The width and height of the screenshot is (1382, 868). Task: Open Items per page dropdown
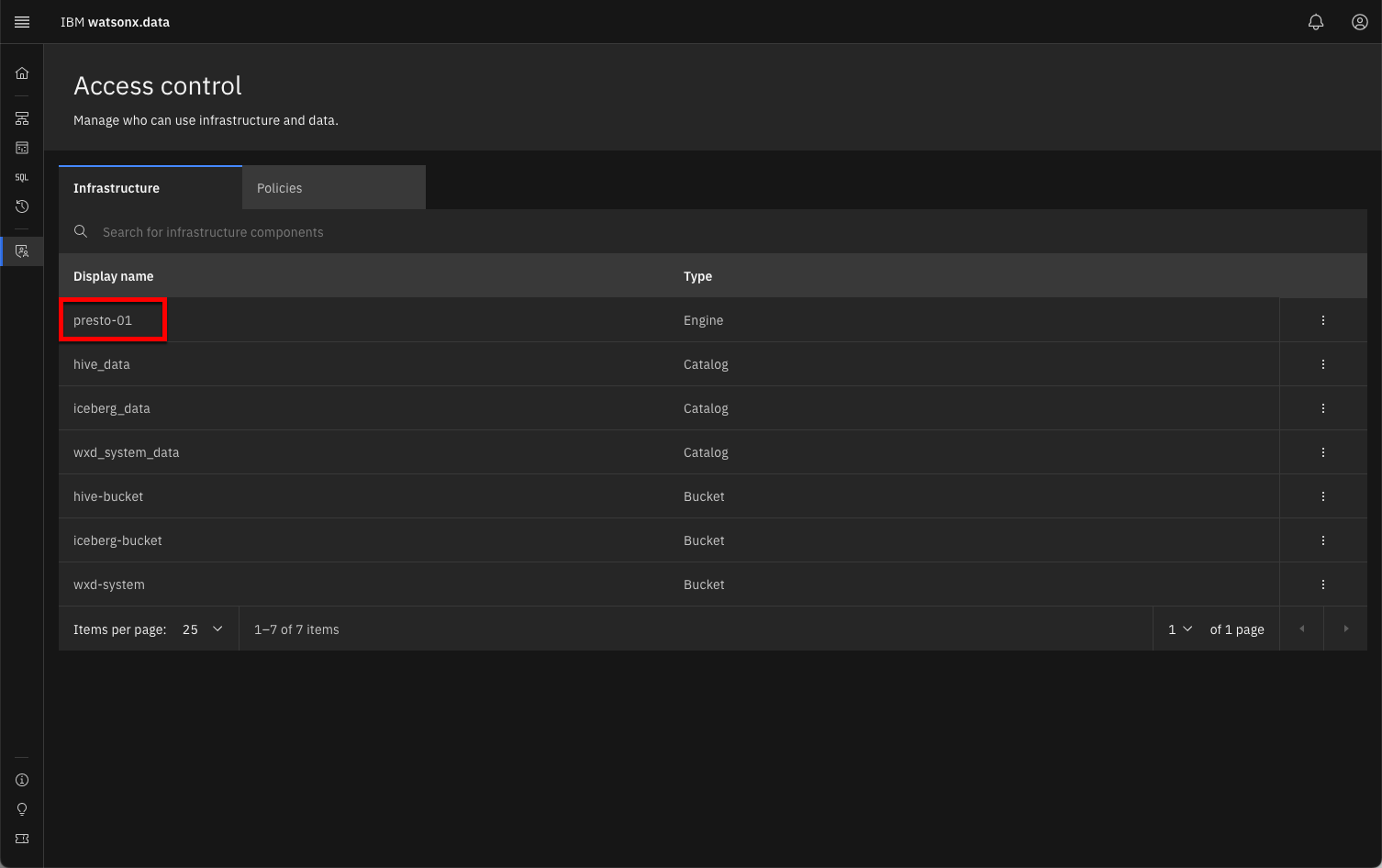tap(203, 629)
